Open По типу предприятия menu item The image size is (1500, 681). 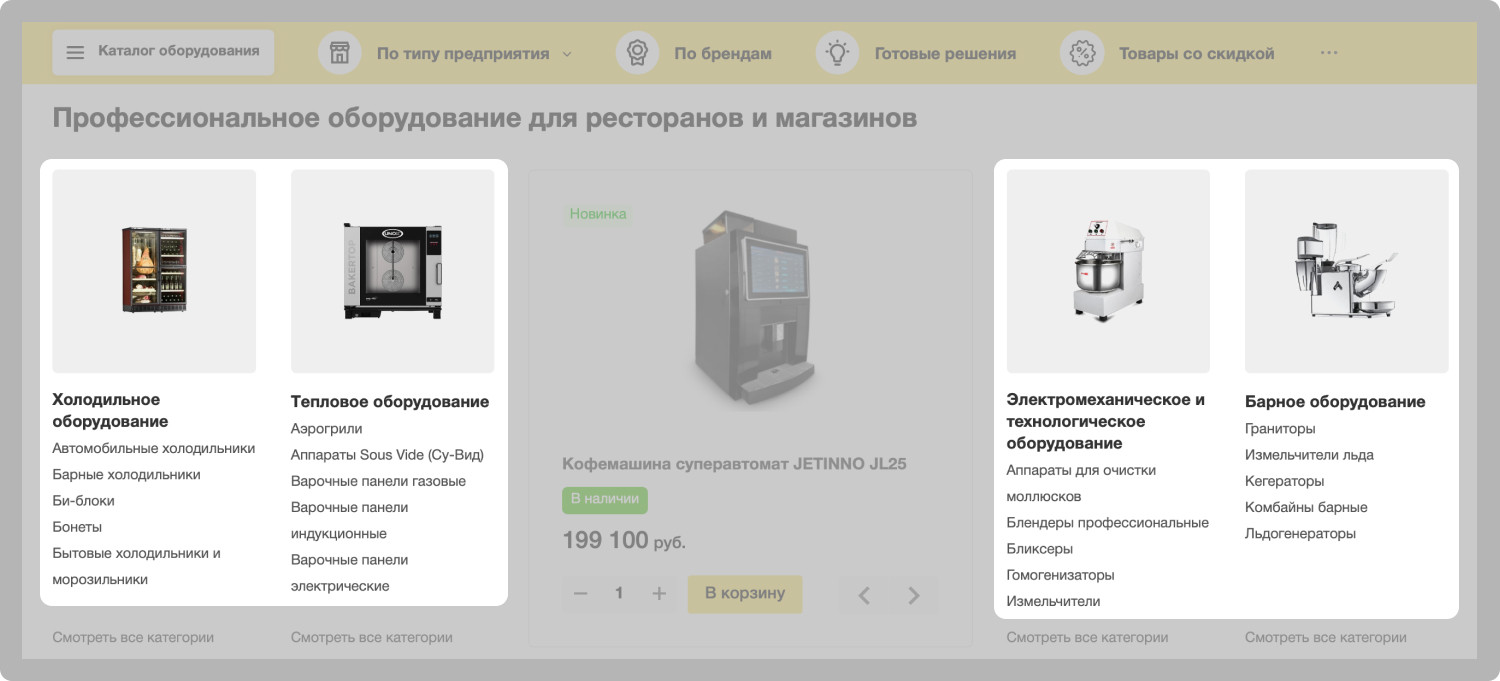click(x=463, y=54)
